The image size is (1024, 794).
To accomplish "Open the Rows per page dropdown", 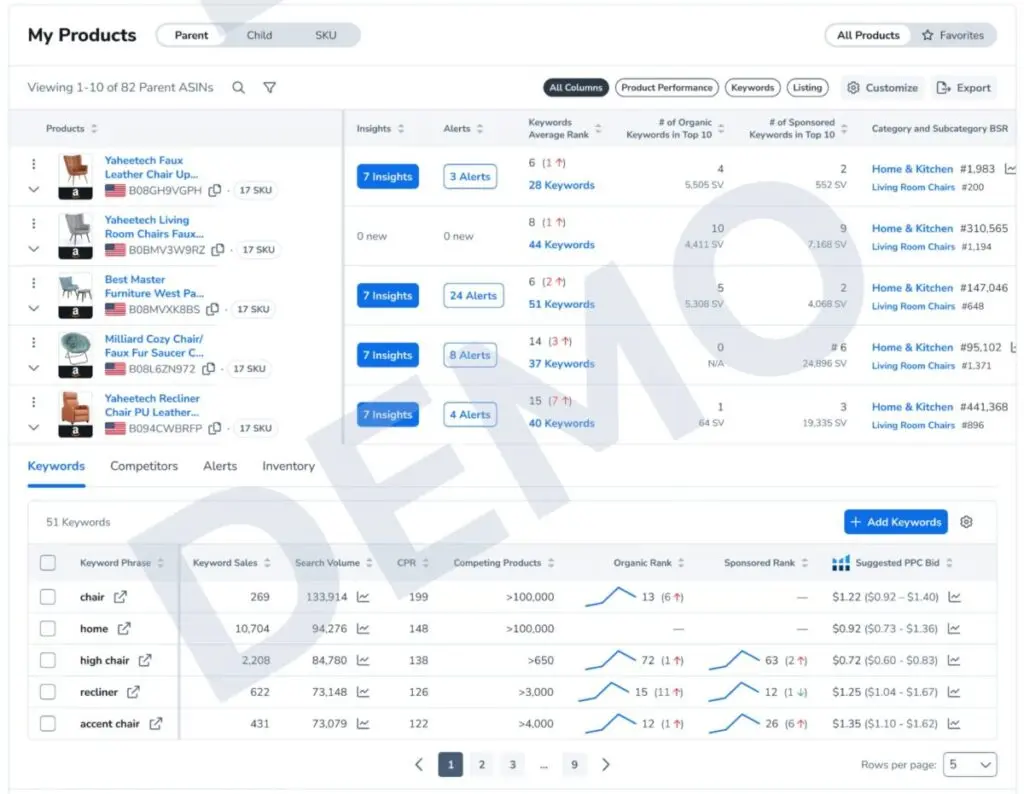I will (x=969, y=765).
